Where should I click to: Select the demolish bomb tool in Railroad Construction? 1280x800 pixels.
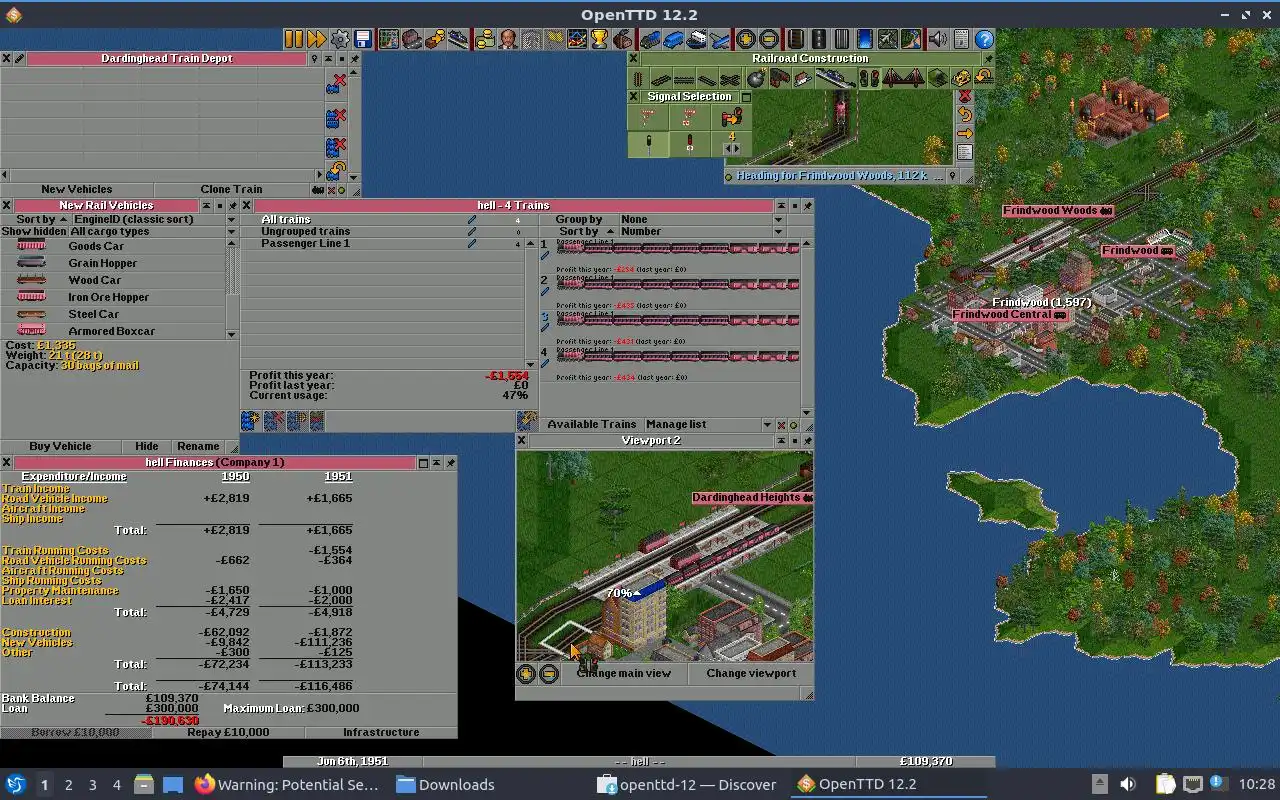point(755,78)
